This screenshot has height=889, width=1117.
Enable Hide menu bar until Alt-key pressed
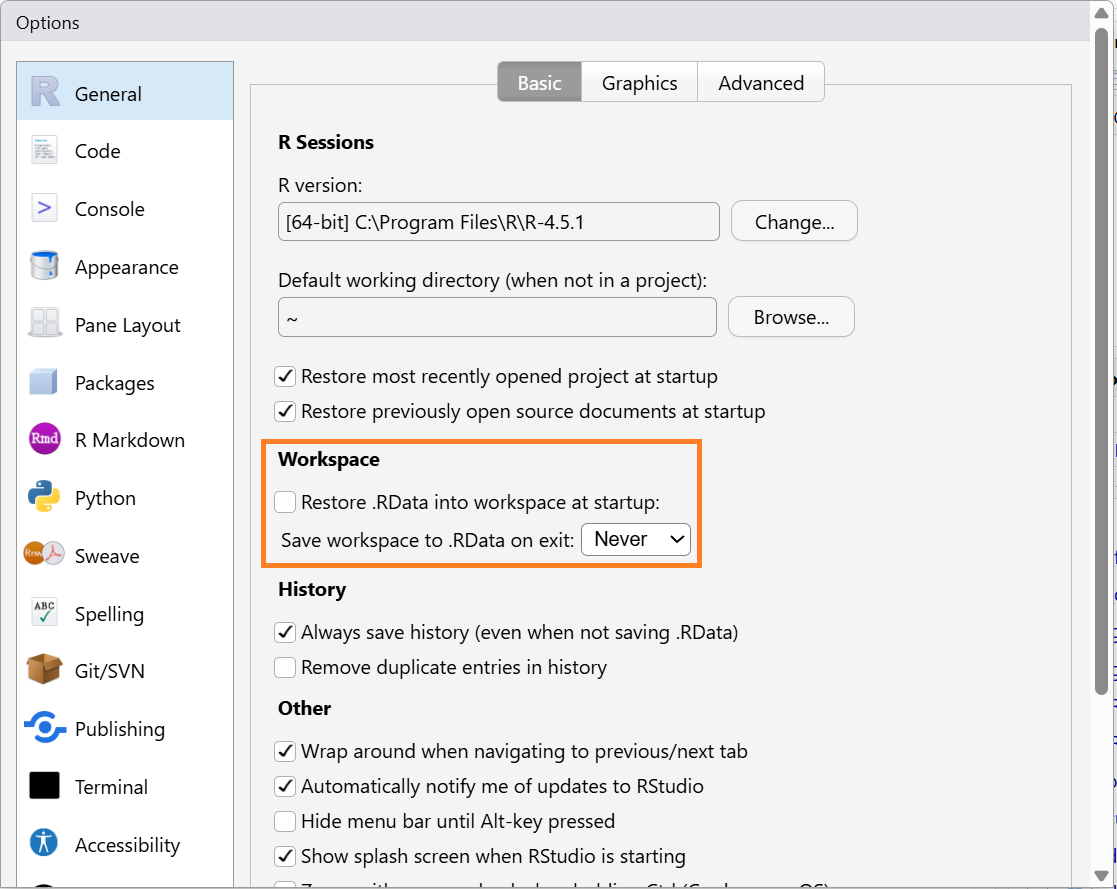(x=285, y=821)
